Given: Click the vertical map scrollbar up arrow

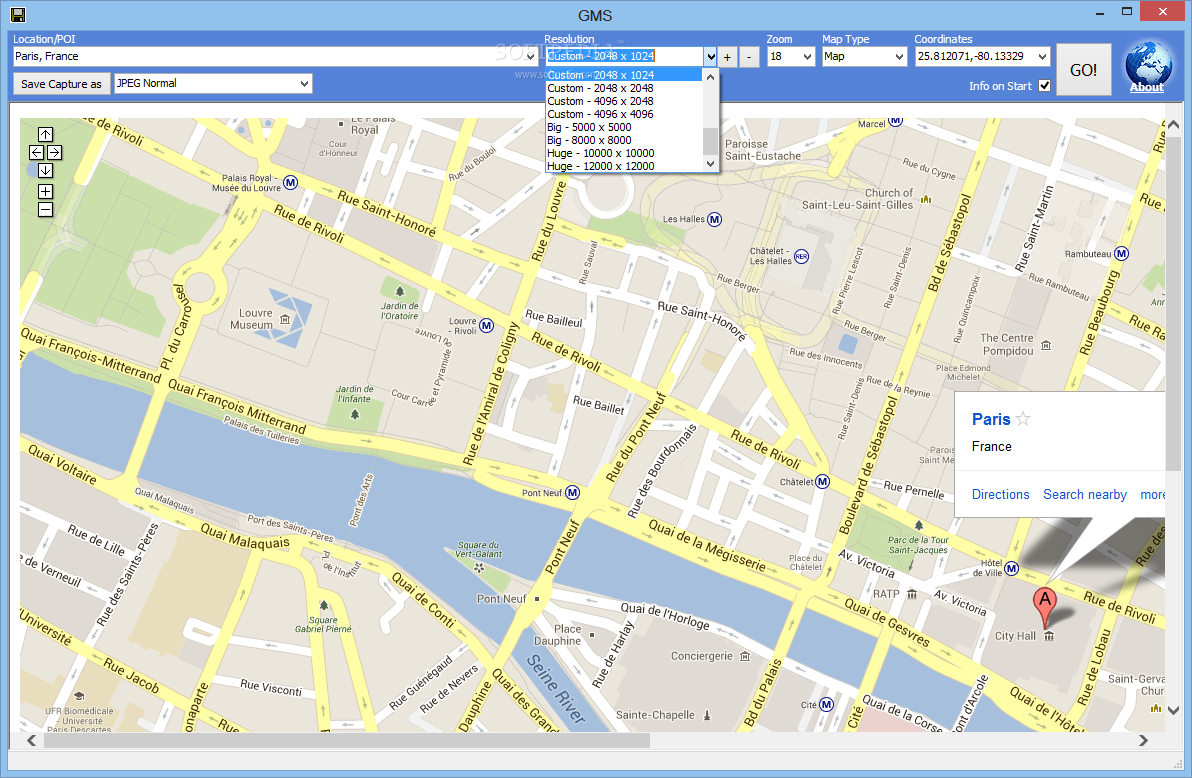Looking at the screenshot, I should 1173,125.
